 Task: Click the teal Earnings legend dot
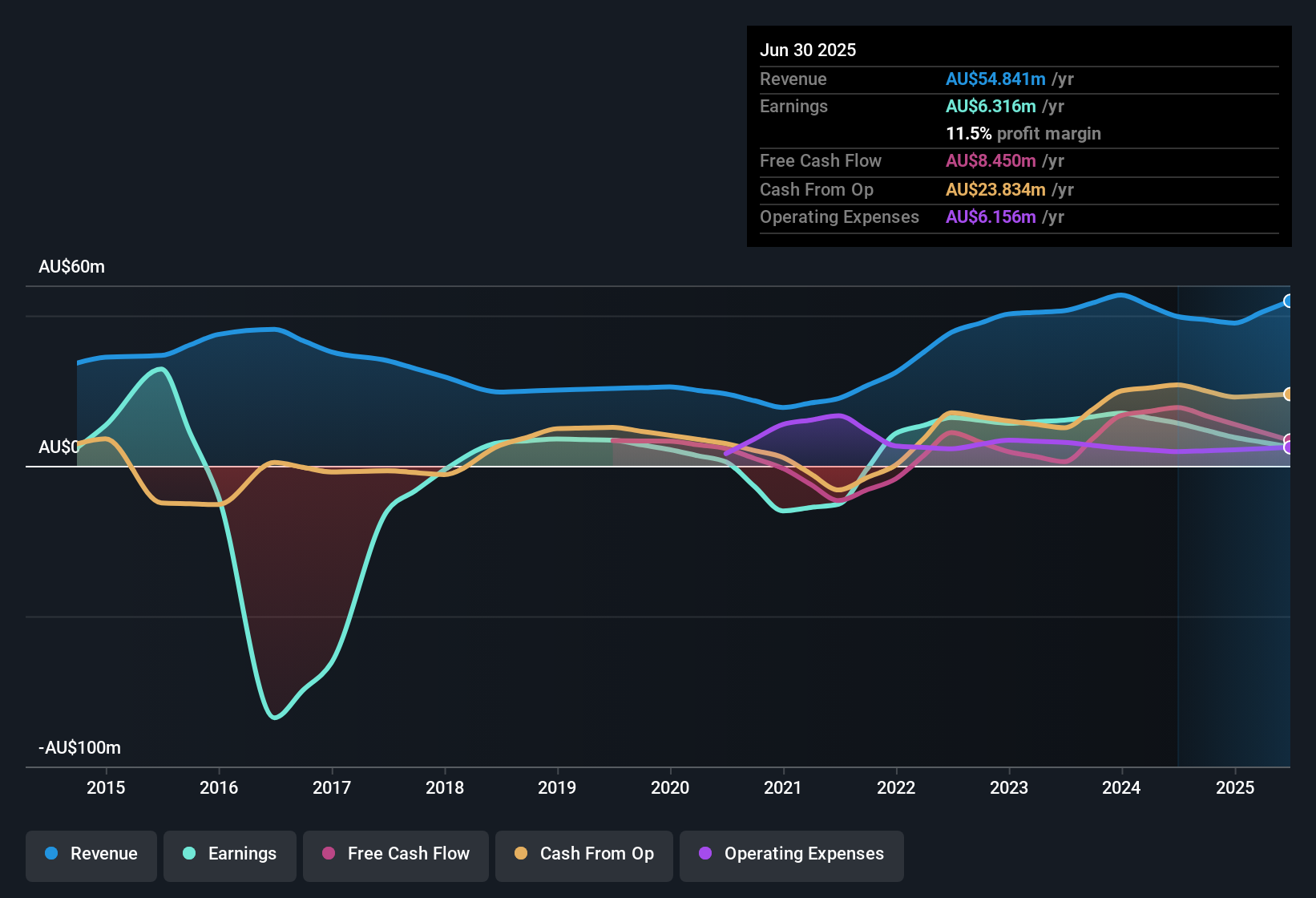tap(189, 853)
